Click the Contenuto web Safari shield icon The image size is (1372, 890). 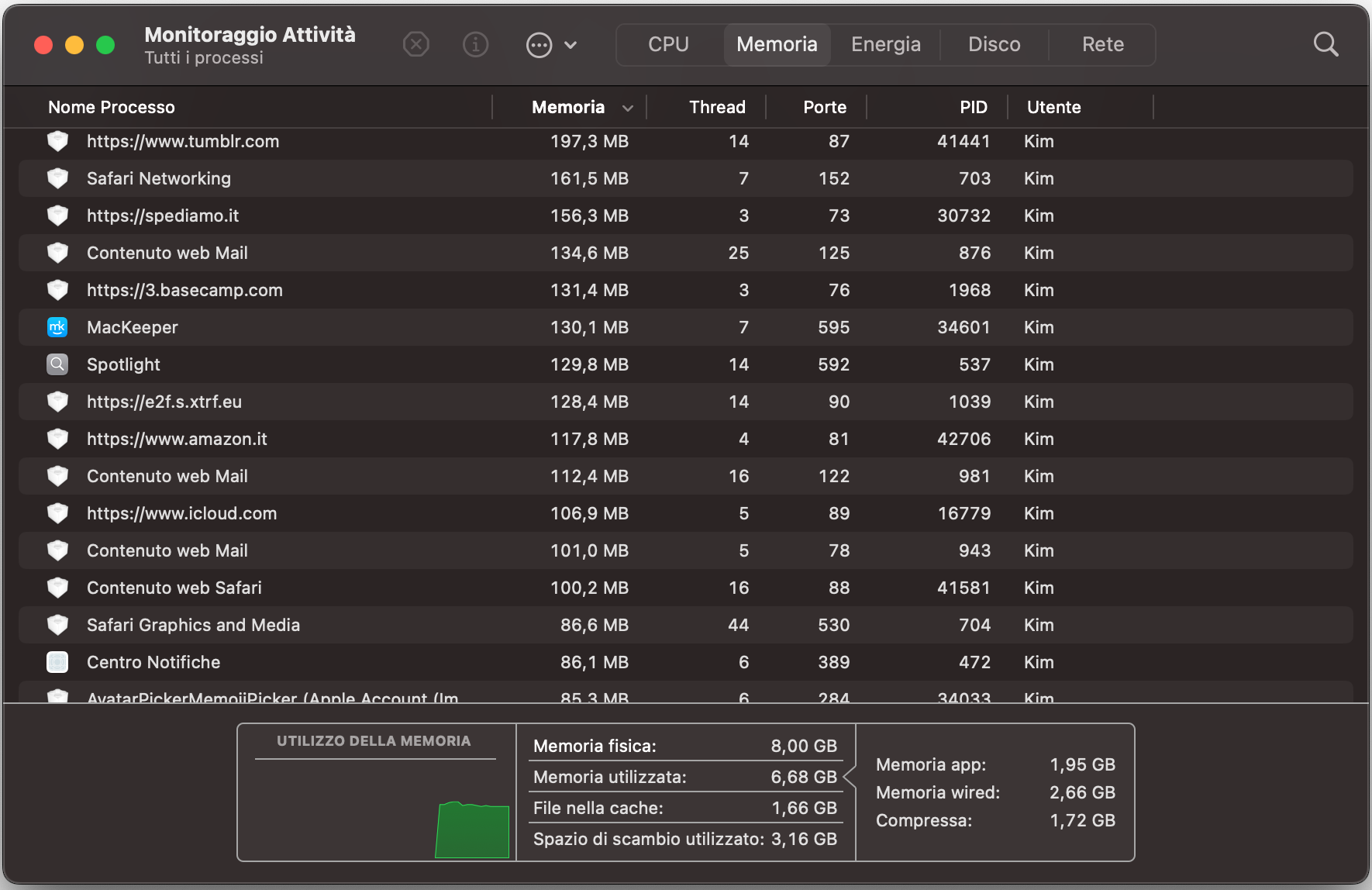click(x=57, y=588)
